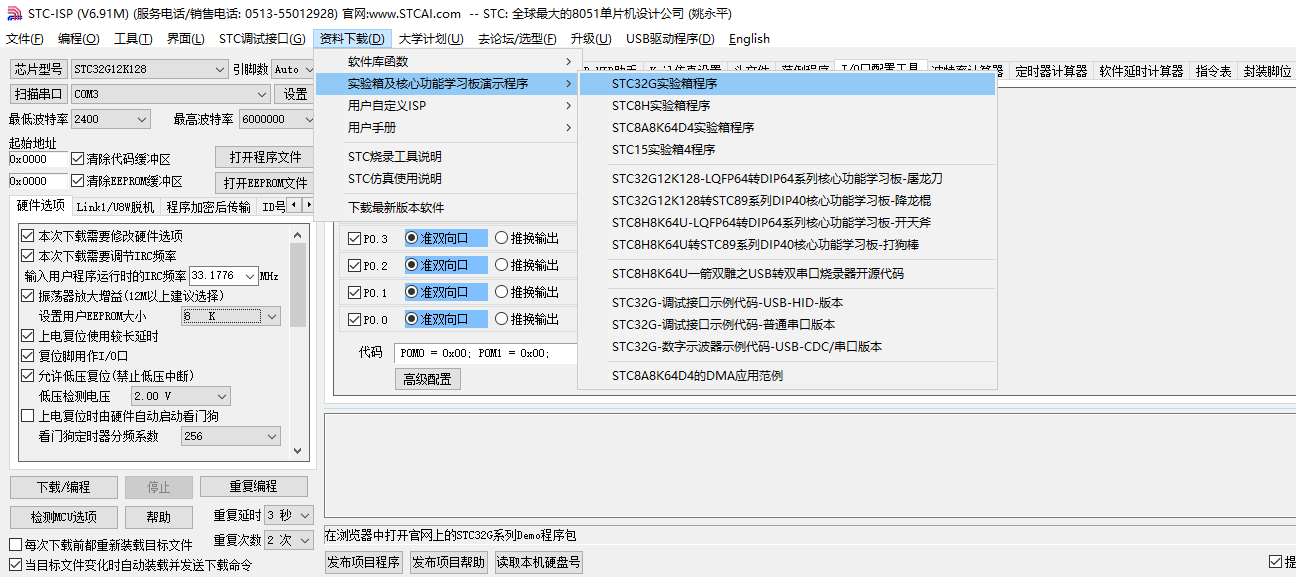Choose 下载最新版本软件 from the menu
The width and height of the screenshot is (1296, 577).
click(x=446, y=208)
